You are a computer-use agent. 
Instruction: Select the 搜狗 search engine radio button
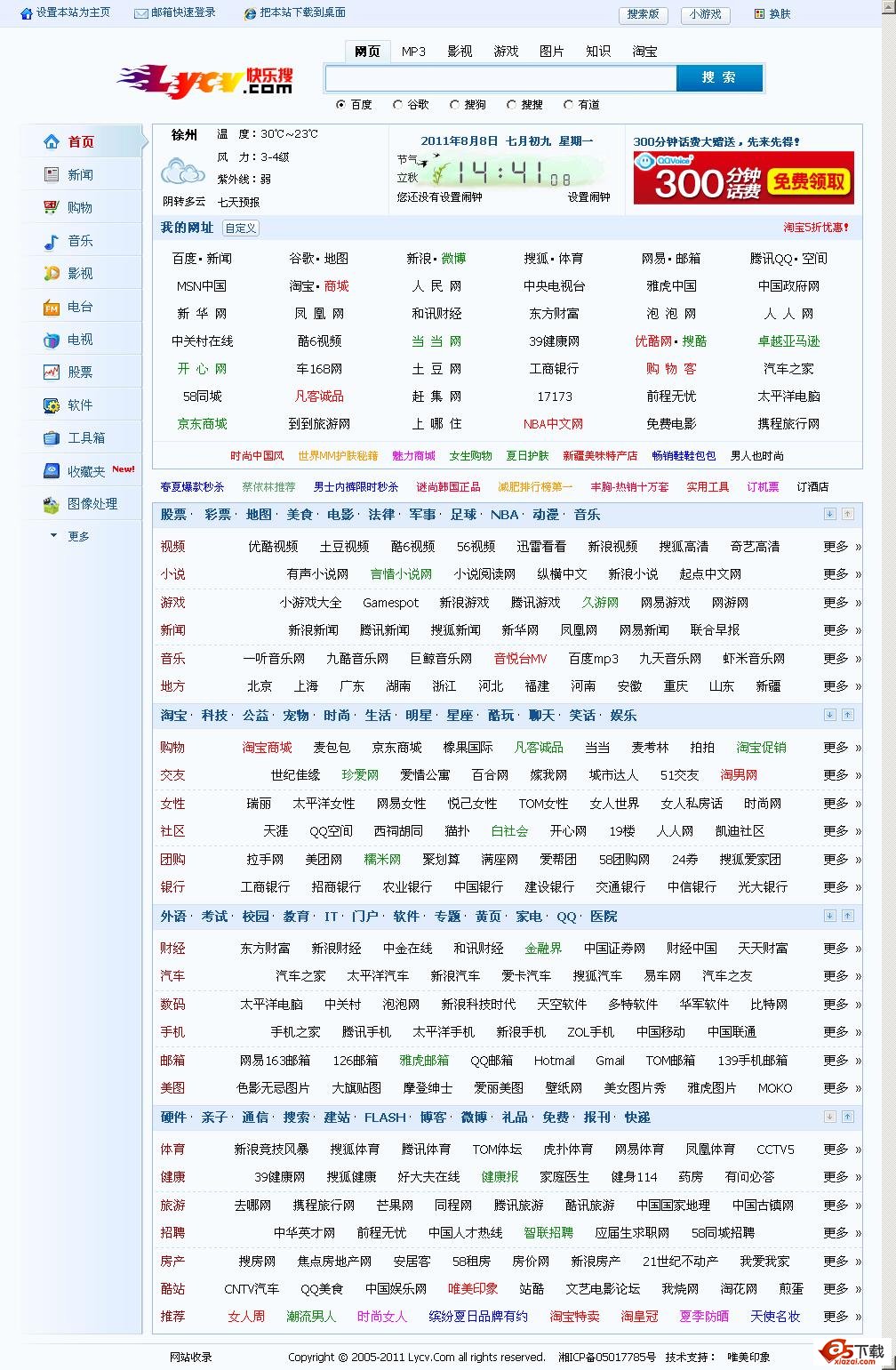(x=455, y=105)
